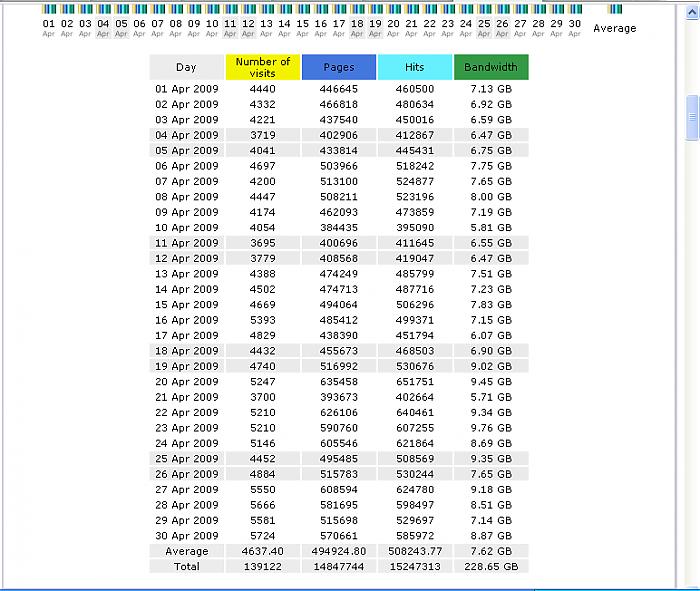Image resolution: width=700 pixels, height=591 pixels.
Task: Click hits value 624780 for 27 Apr
Action: (x=415, y=489)
